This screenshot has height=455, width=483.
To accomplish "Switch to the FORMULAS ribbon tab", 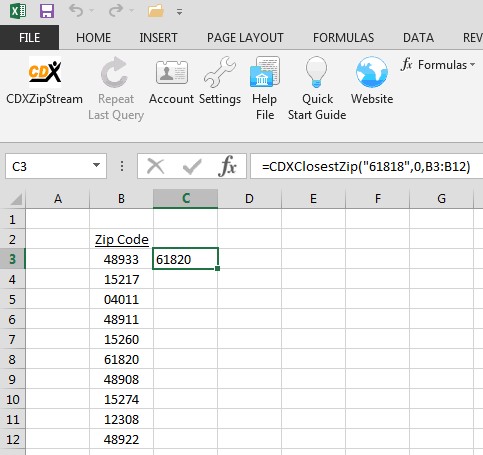I will (343, 38).
